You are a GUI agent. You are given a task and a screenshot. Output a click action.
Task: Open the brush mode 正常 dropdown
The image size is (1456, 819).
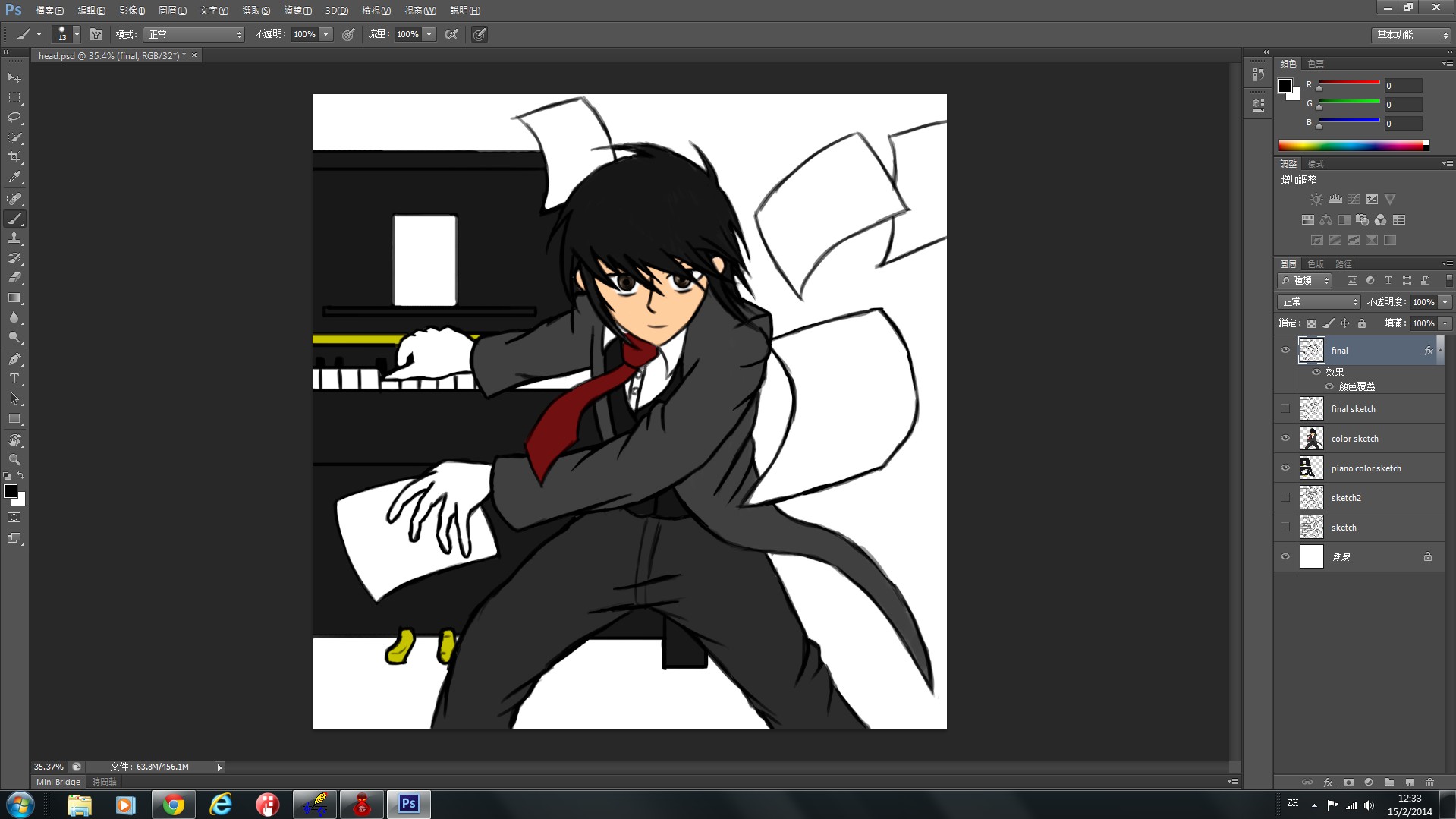coord(194,34)
